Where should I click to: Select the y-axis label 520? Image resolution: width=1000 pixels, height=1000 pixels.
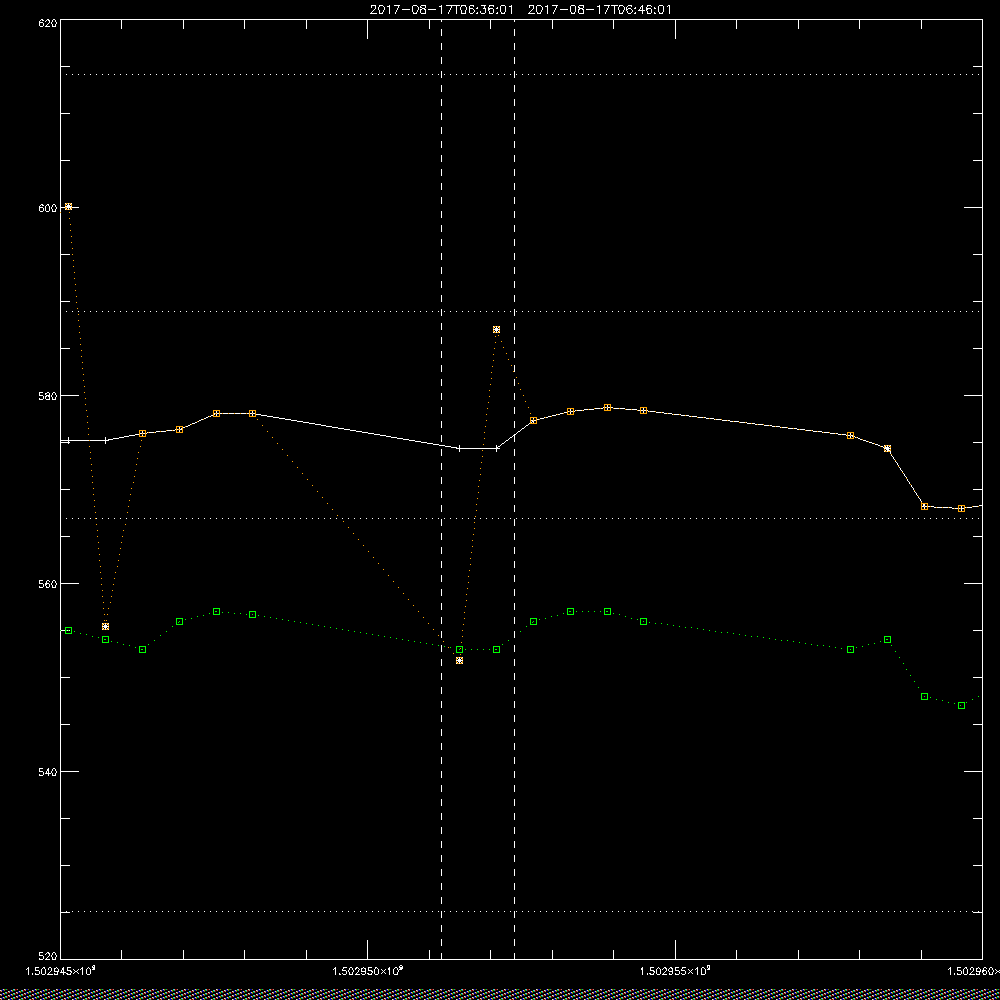(x=48, y=957)
